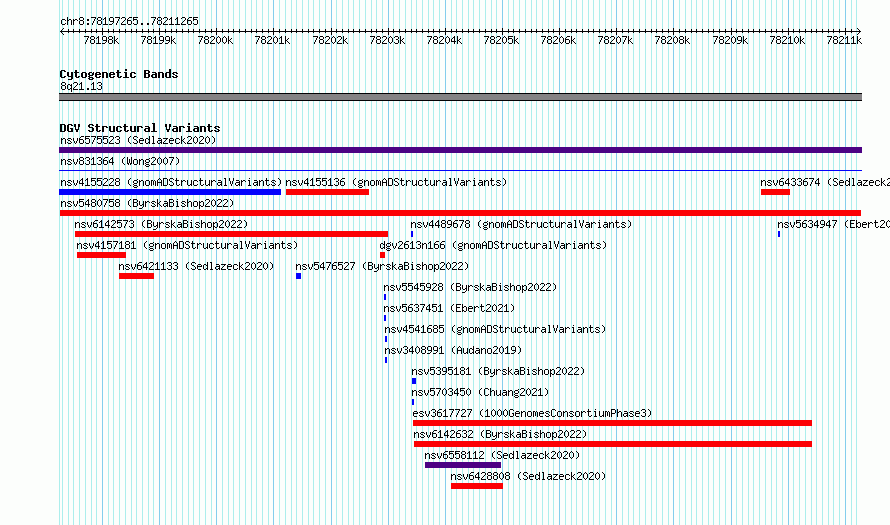The height and width of the screenshot is (525, 890).
Task: Click the 78210k ruler position
Action: (787, 40)
